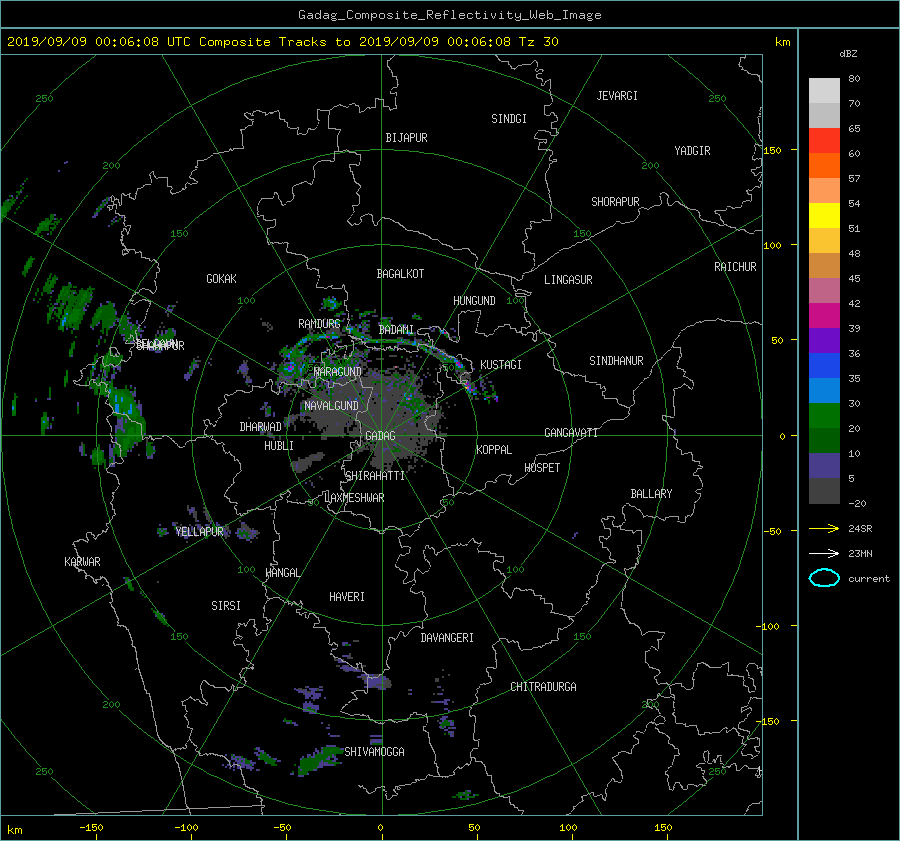Screen dimensions: 900x841
Task: Pick the light blue 30-35 dBZ swatch
Action: coord(824,390)
